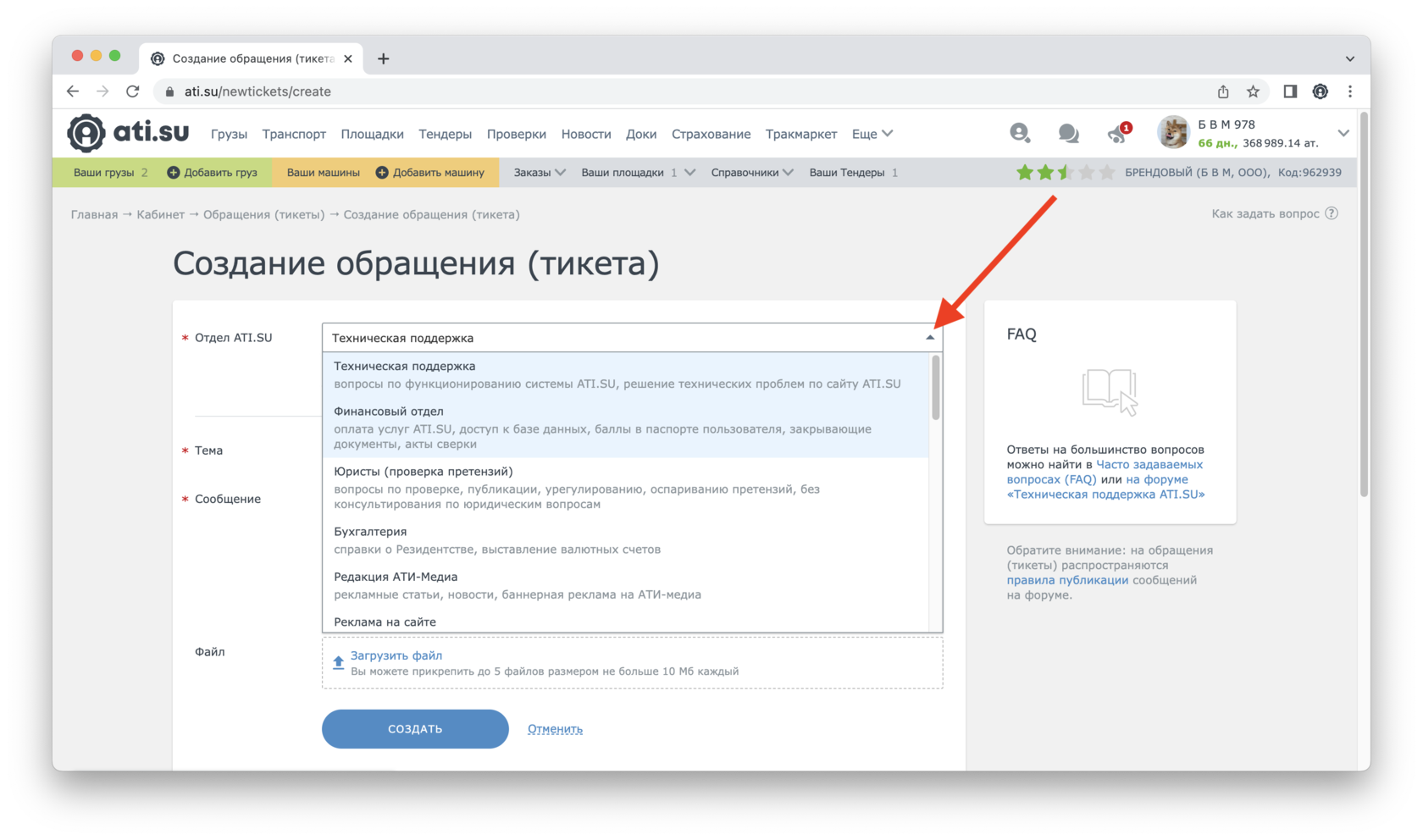Open 'правила публикации' link

[x=1067, y=580]
